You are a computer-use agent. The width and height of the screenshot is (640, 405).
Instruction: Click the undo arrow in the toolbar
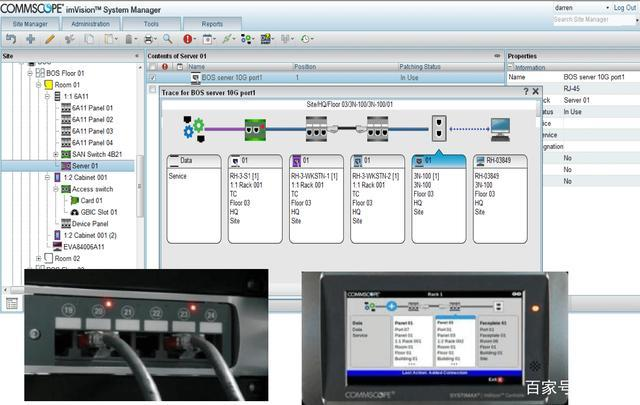click(11, 39)
